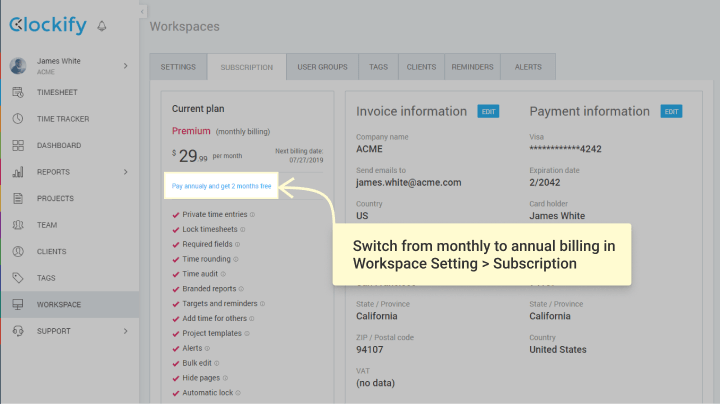Click info icon beside Required fields
The width and height of the screenshot is (720, 404).
(x=237, y=244)
